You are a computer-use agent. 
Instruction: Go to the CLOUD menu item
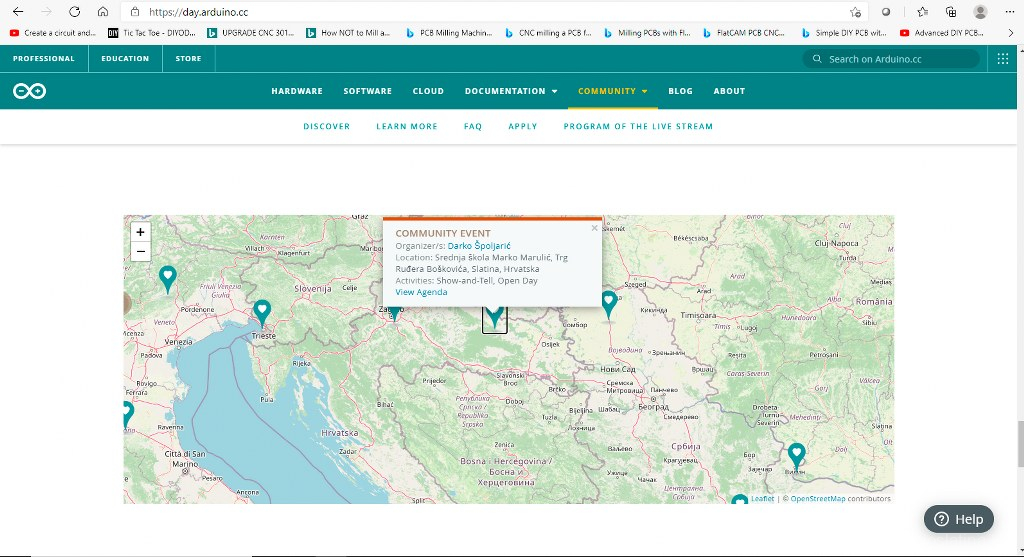(x=428, y=91)
